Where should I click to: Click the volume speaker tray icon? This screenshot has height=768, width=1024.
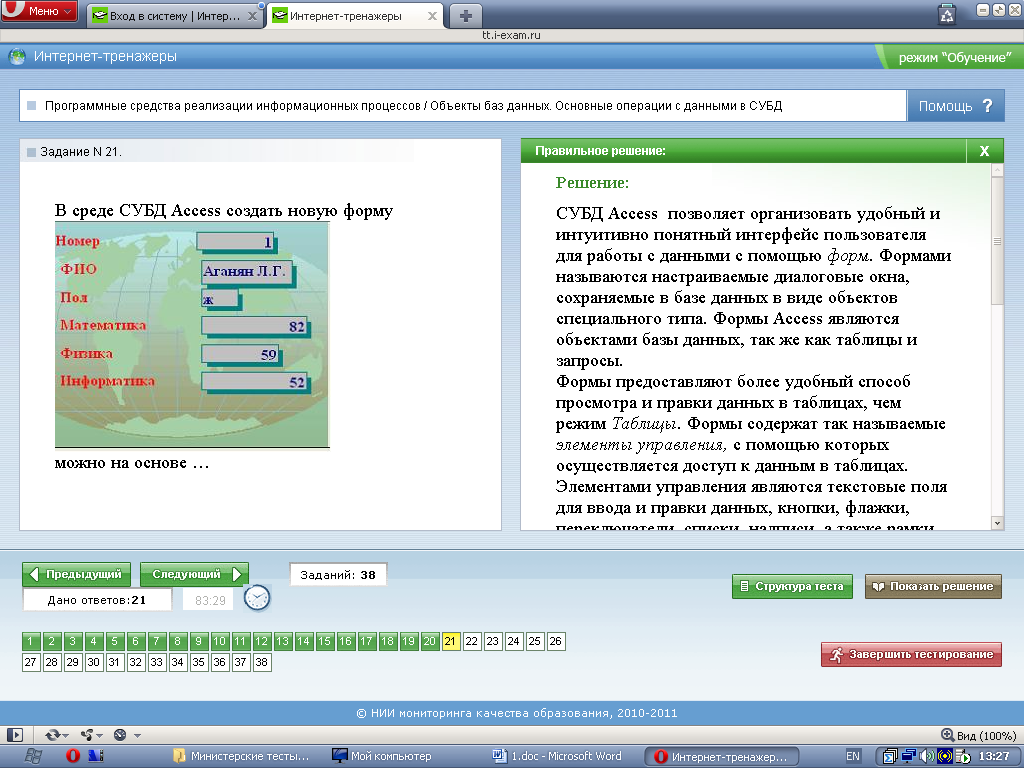tap(927, 757)
